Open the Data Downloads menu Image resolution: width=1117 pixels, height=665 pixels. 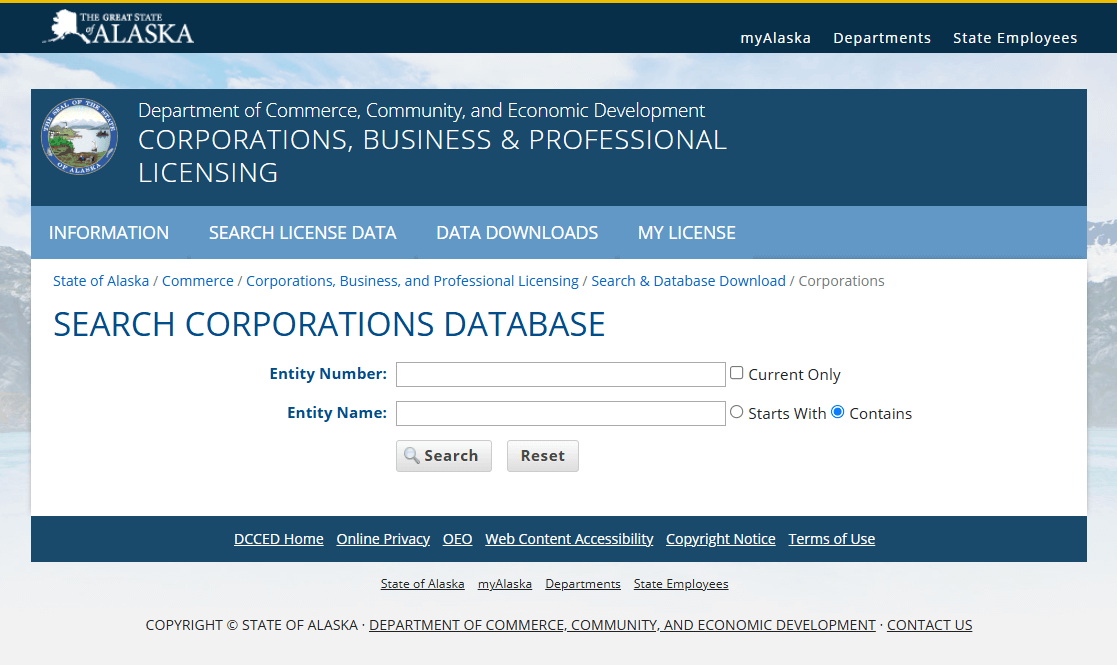pyautogui.click(x=517, y=233)
